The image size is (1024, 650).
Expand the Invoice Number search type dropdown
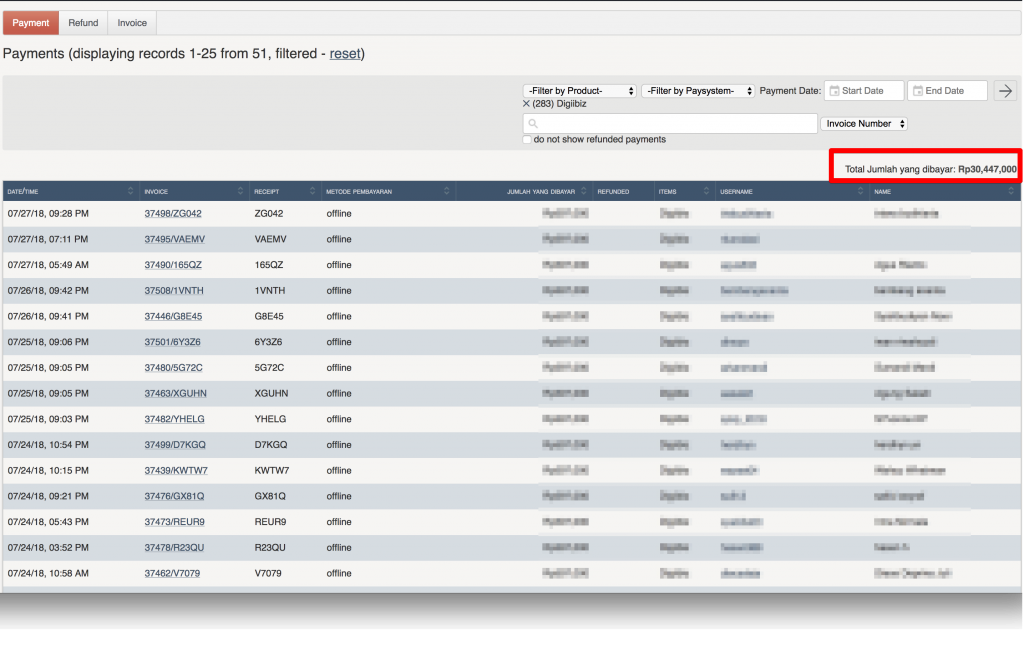point(864,124)
